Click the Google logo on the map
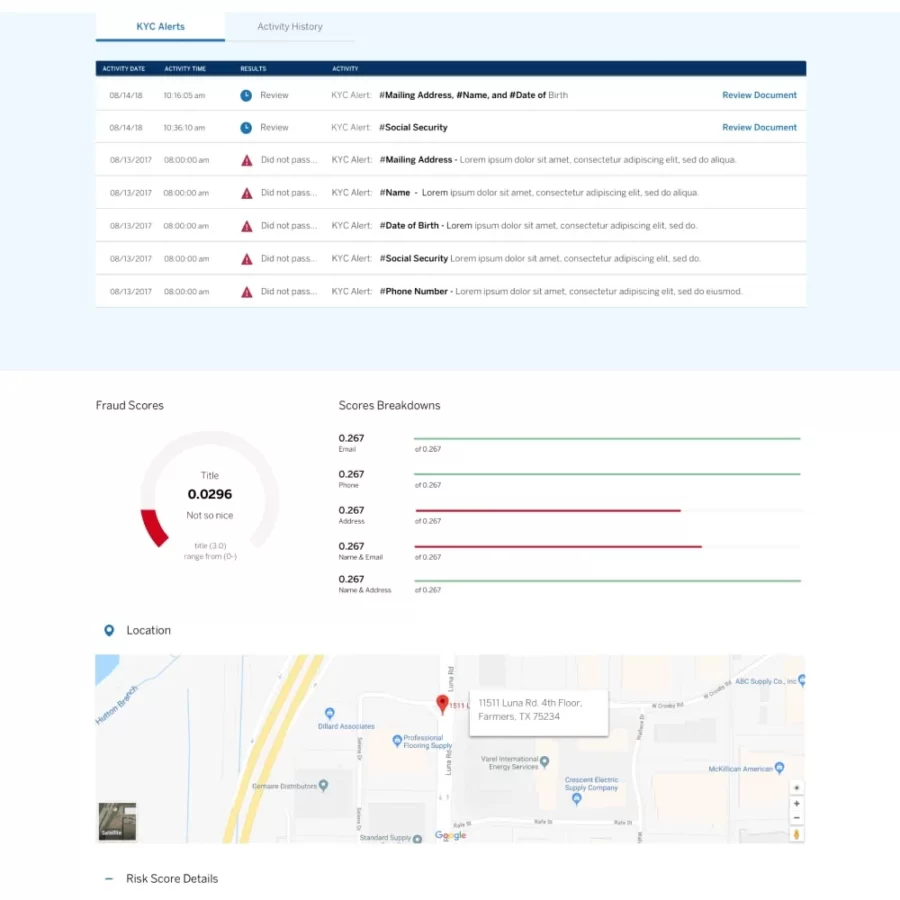Viewport: 900px width, 900px height. (449, 835)
